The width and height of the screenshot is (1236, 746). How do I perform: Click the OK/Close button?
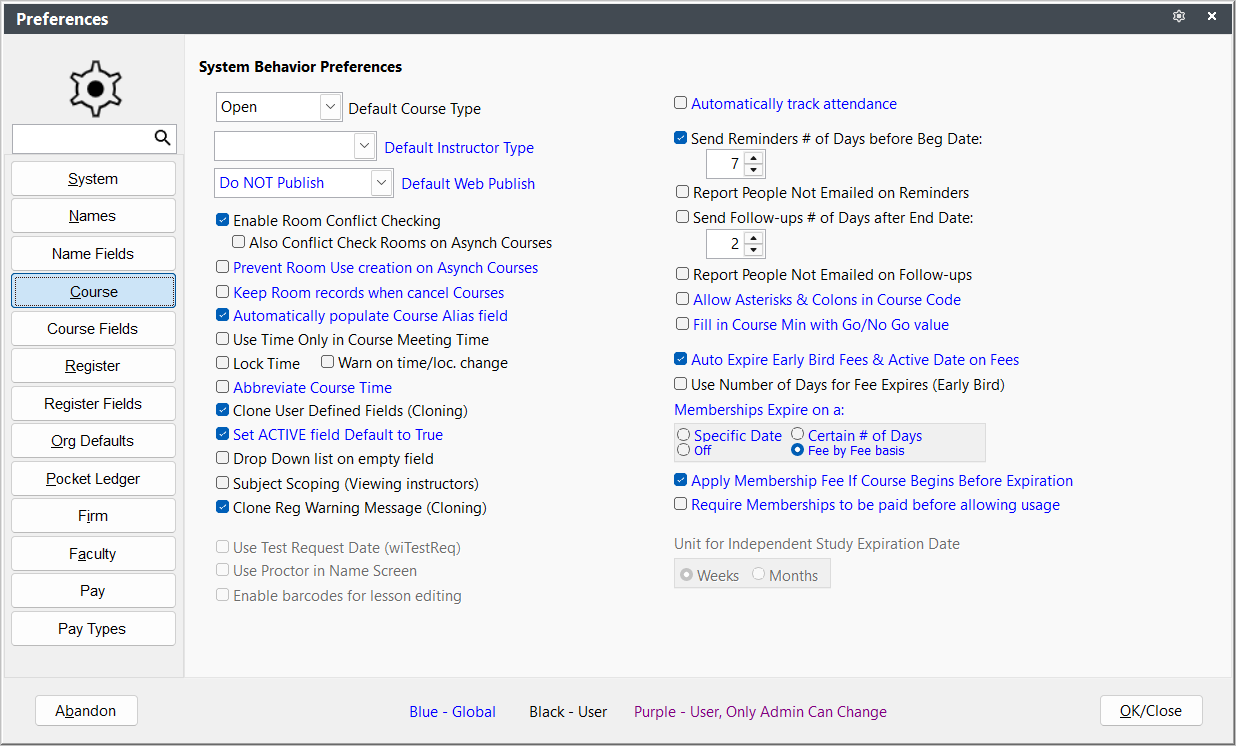(x=1151, y=711)
